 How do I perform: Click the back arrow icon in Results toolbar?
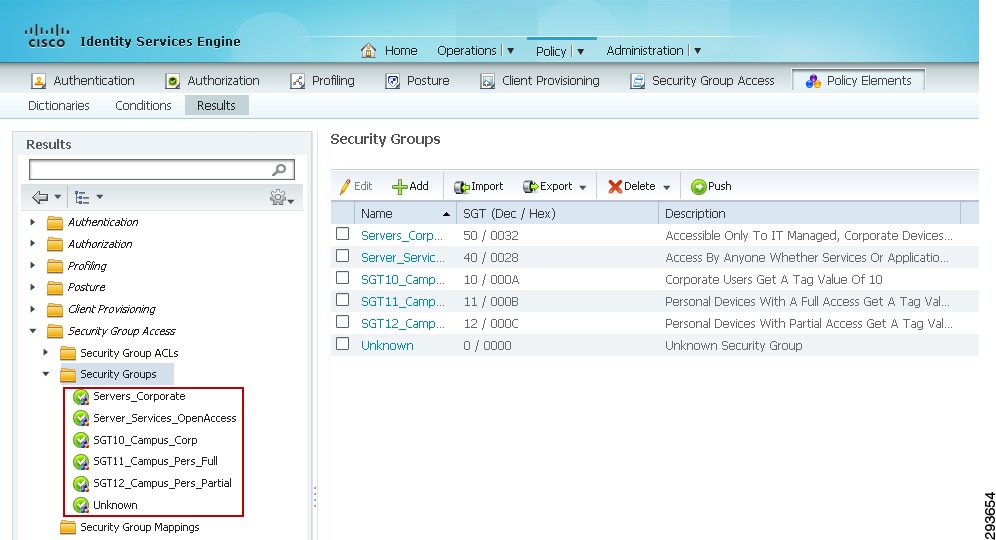(x=40, y=198)
